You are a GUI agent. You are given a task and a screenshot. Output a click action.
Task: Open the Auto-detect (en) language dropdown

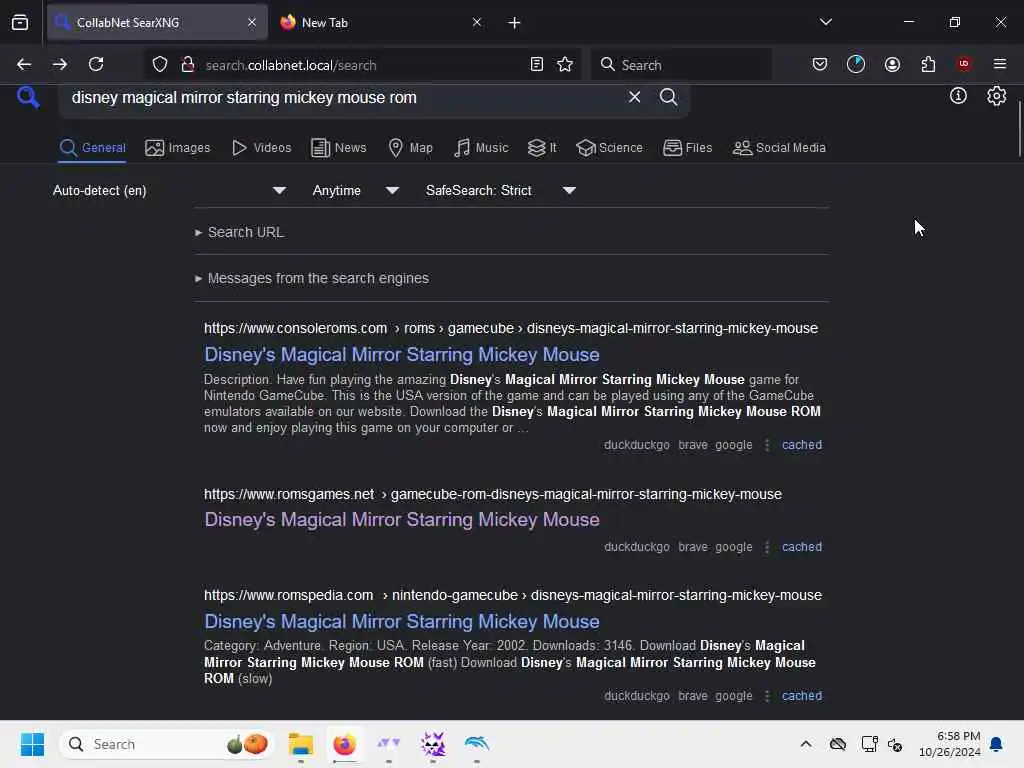tap(169, 190)
